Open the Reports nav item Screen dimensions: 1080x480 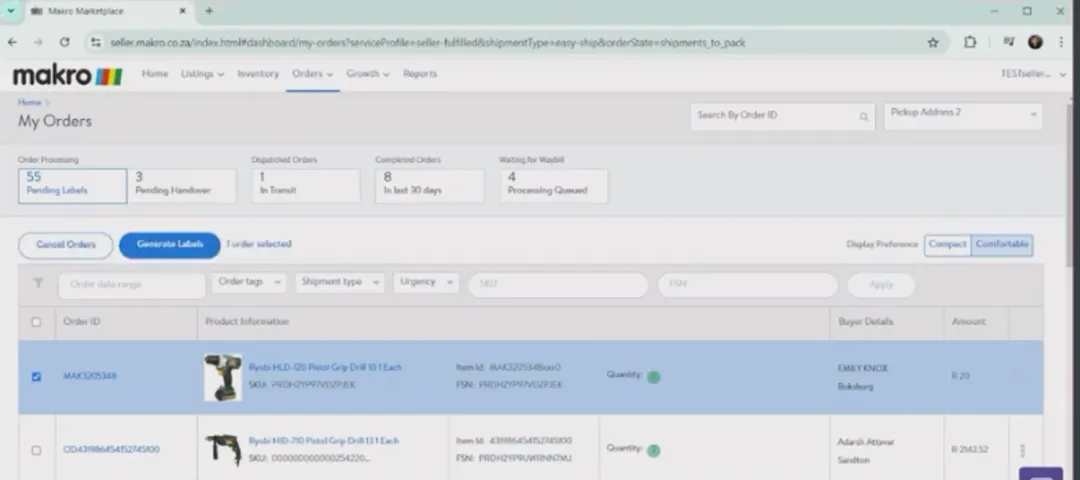tap(419, 74)
